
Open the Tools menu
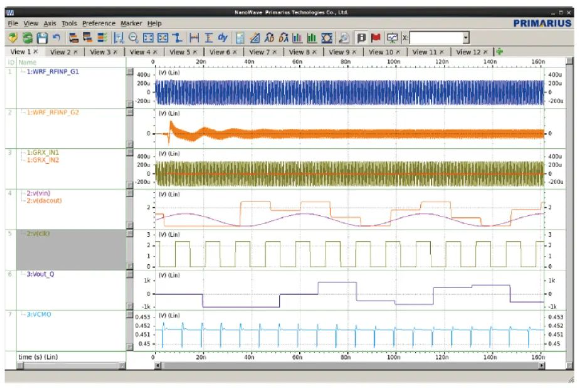click(69, 23)
